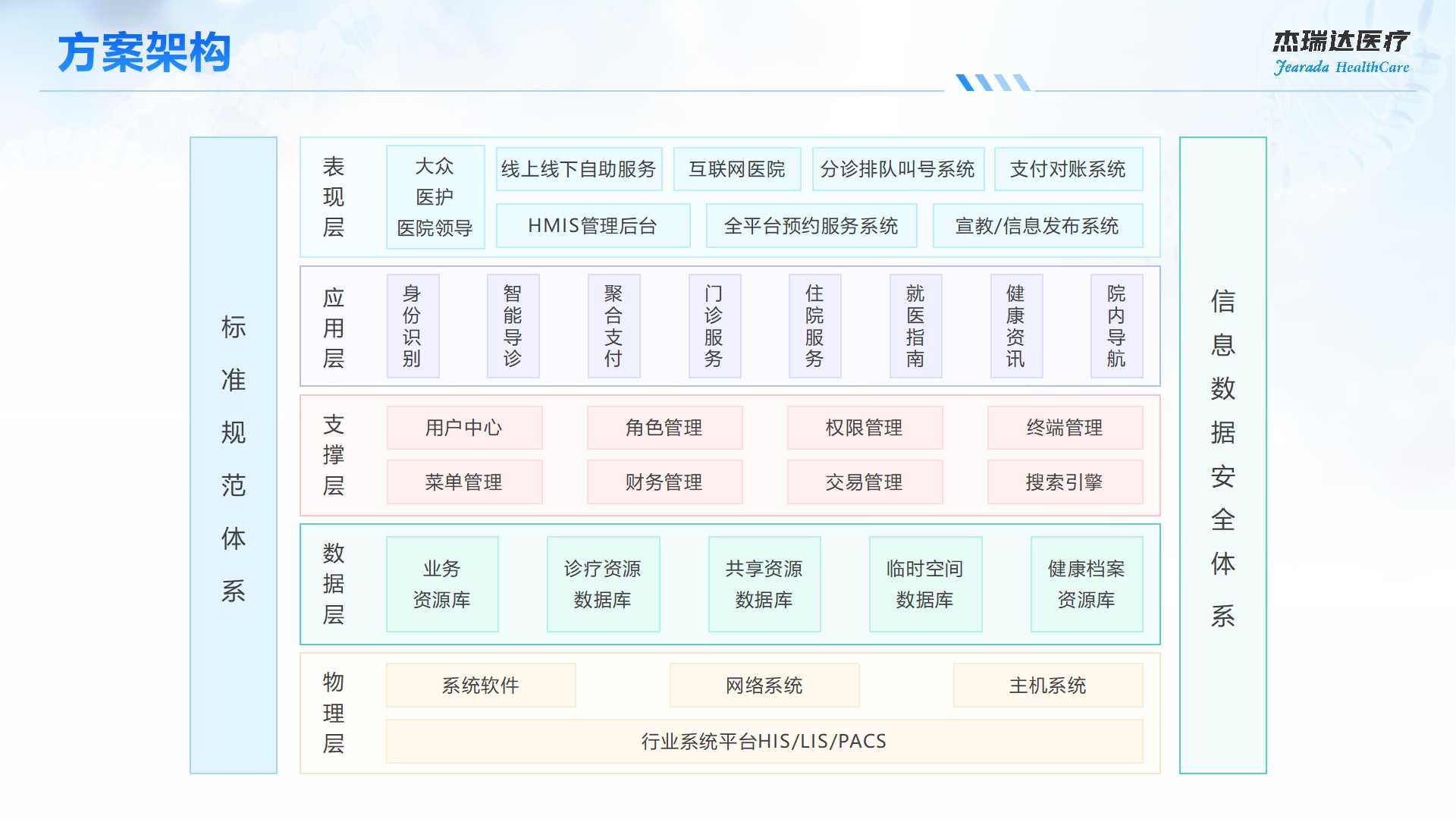Select the 院内导航 vertical box
1456x819 pixels.
click(1116, 326)
